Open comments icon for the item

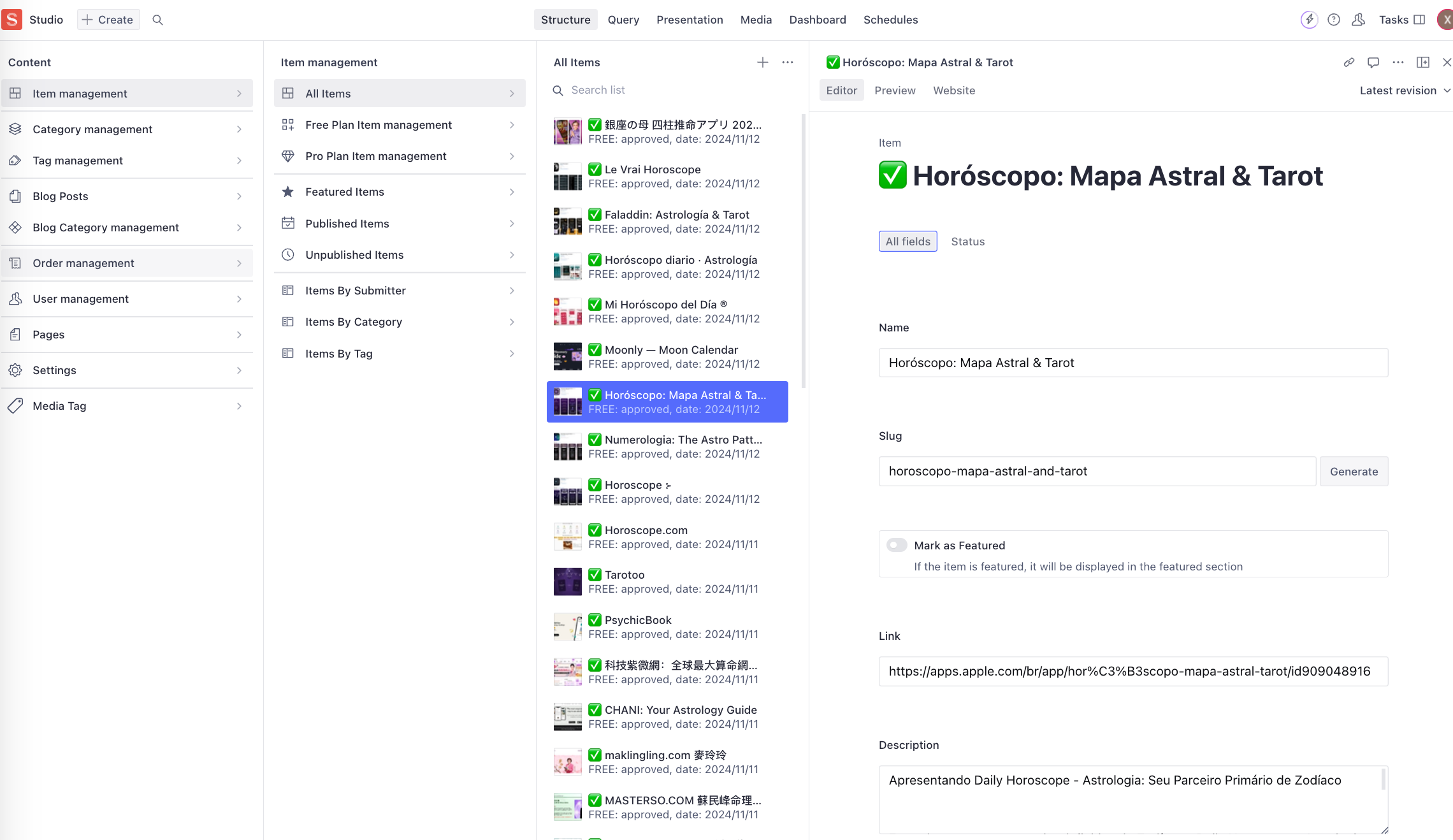tap(1373, 62)
